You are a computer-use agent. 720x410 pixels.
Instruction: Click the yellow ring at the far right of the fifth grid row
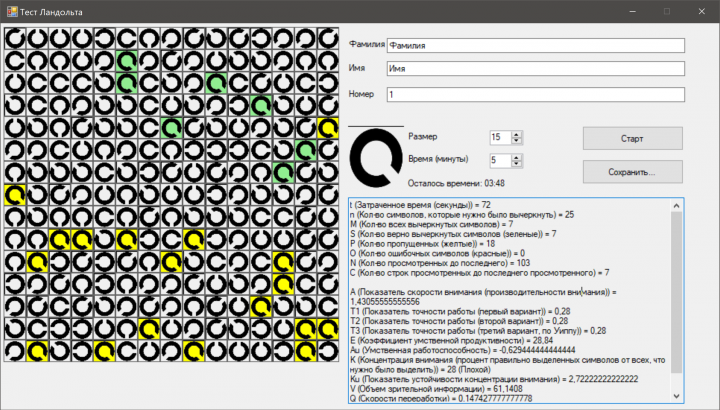point(328,128)
